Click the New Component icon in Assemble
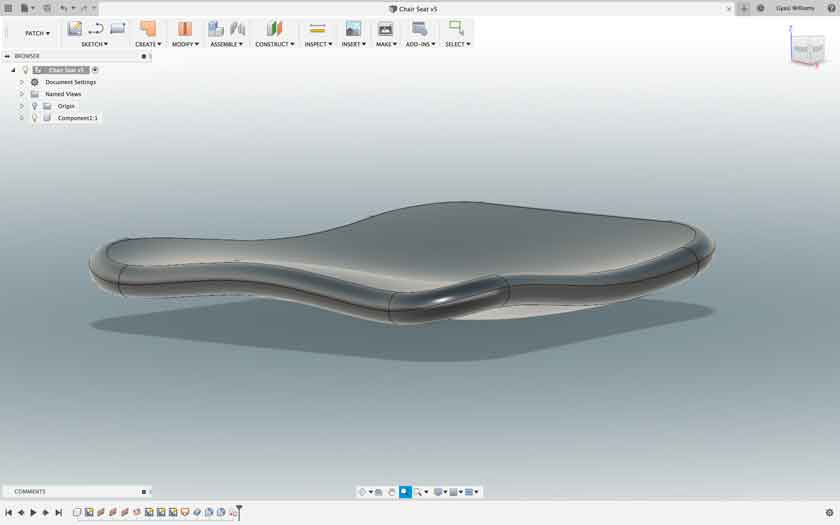Image resolution: width=840 pixels, height=525 pixels. (216, 28)
